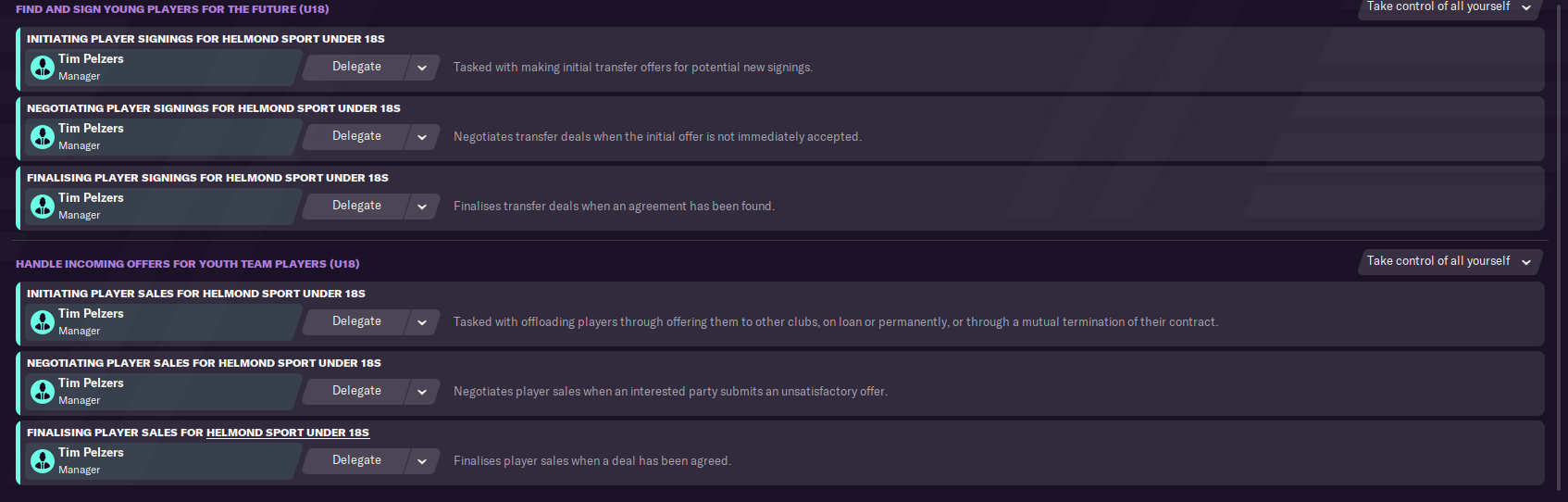1568x502 pixels.
Task: Open Delegate dropdown arrow for Finalising Player Signings
Action: pos(422,207)
